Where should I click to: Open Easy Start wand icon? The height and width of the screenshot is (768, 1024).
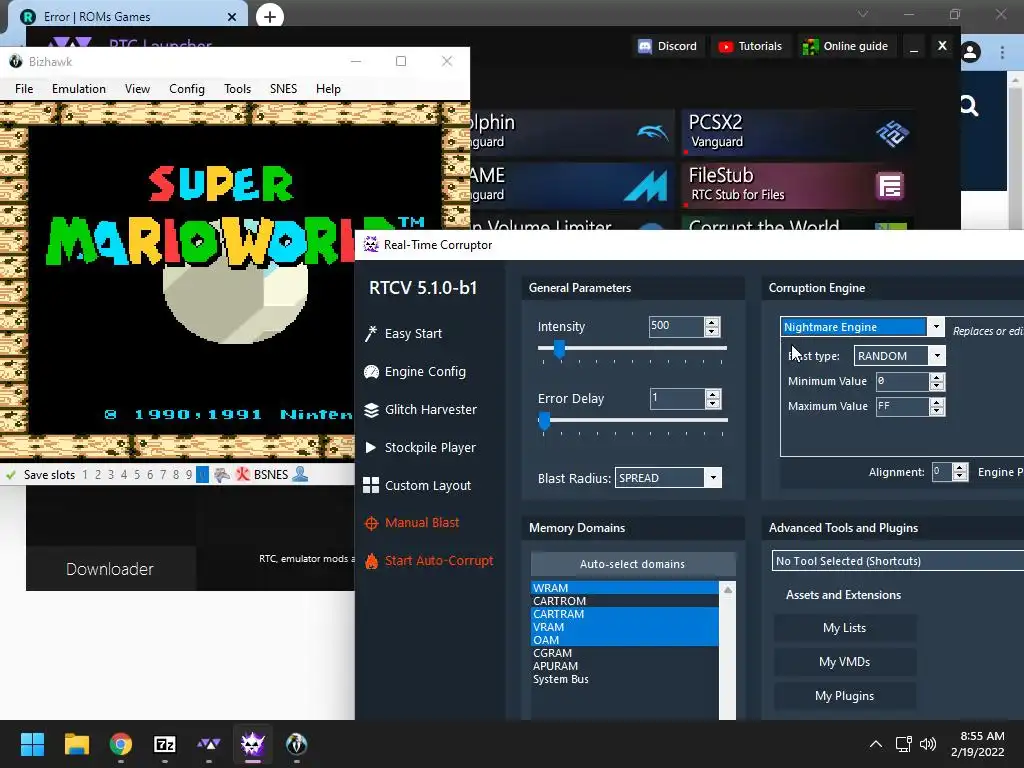[371, 334]
